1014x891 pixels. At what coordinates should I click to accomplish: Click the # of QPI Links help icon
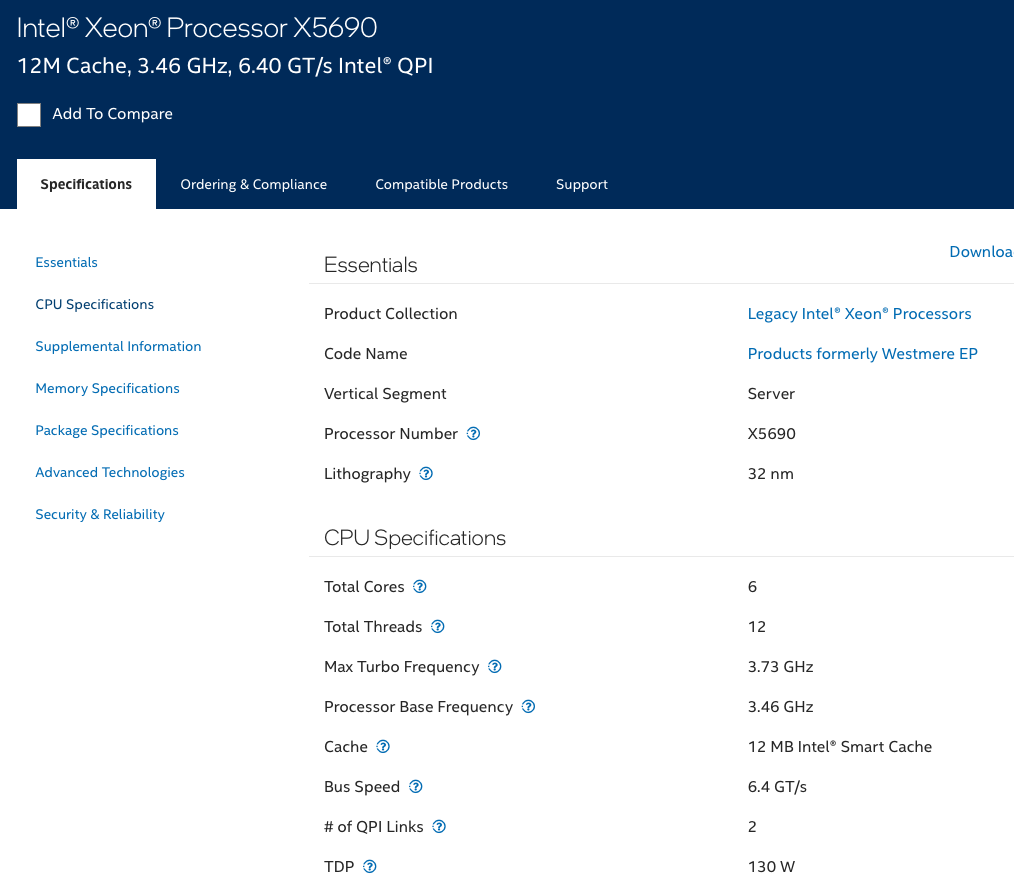pyautogui.click(x=439, y=827)
